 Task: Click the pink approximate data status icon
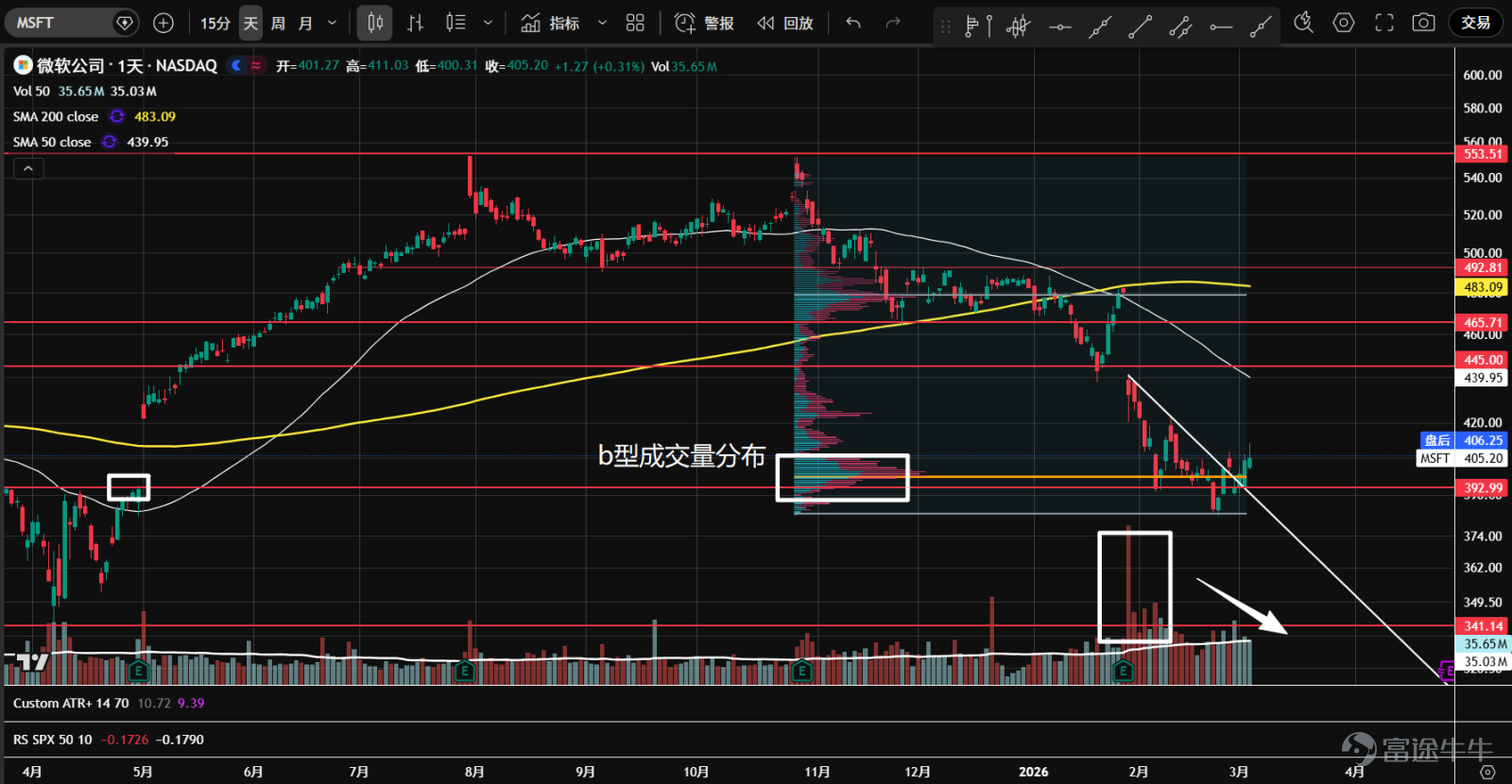(256, 65)
